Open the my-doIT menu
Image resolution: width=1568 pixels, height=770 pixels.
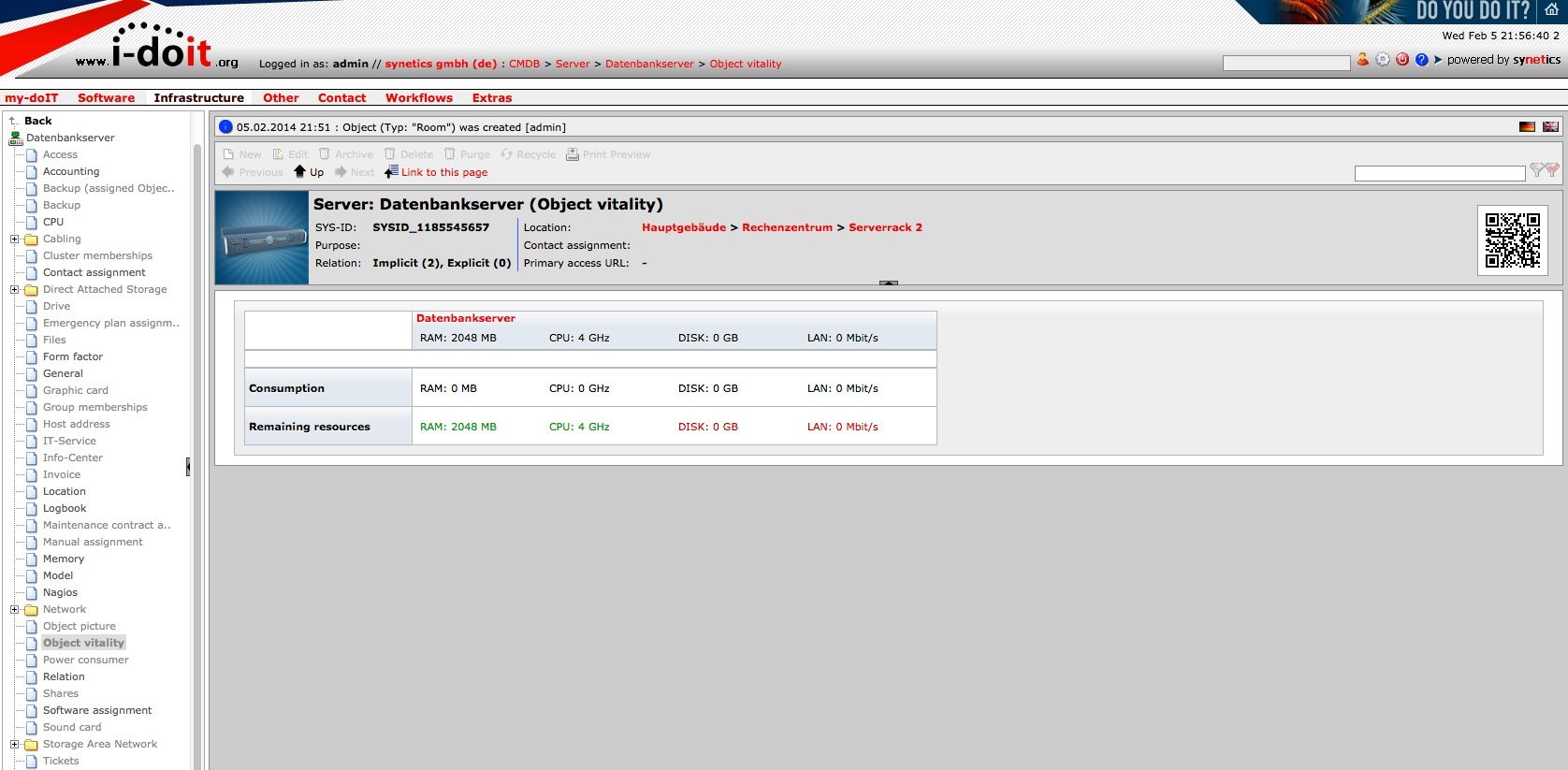click(32, 97)
